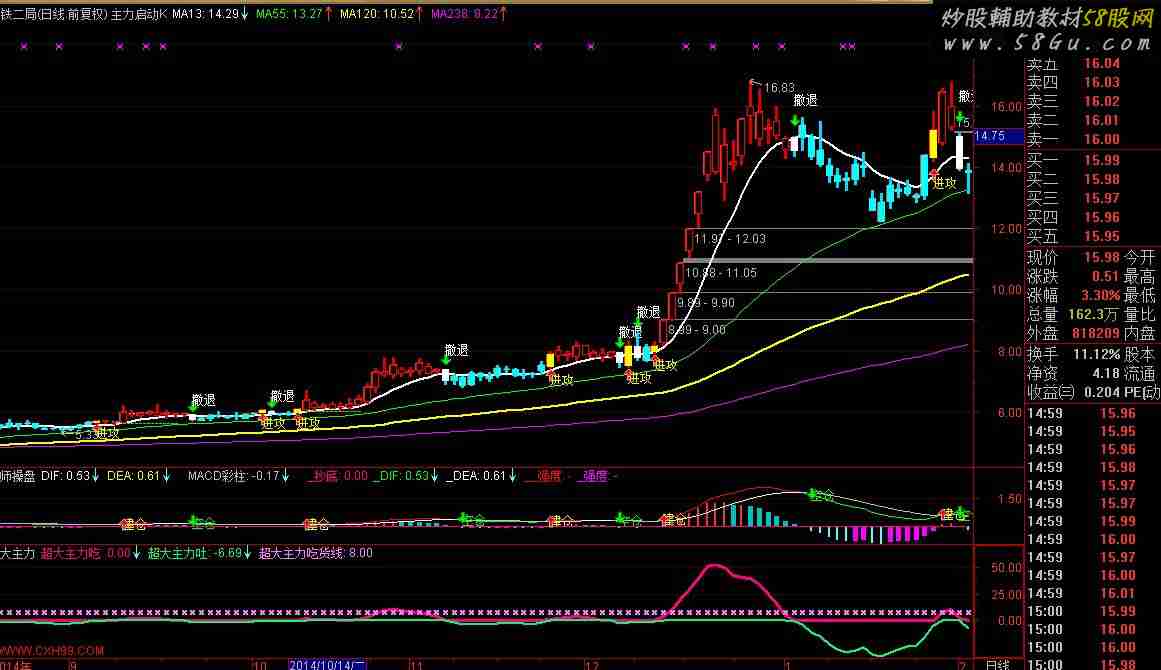Click the 总量 162.3万 volume value
1161x670 pixels.
click(1093, 315)
